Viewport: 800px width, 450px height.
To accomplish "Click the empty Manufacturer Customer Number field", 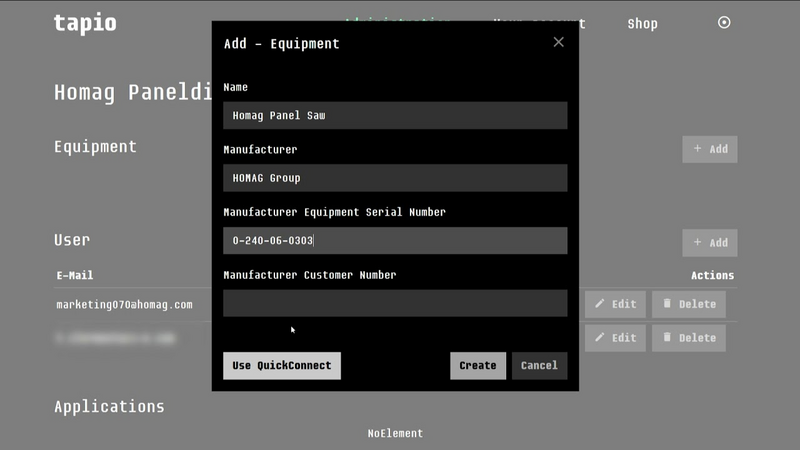I will [x=395, y=303].
